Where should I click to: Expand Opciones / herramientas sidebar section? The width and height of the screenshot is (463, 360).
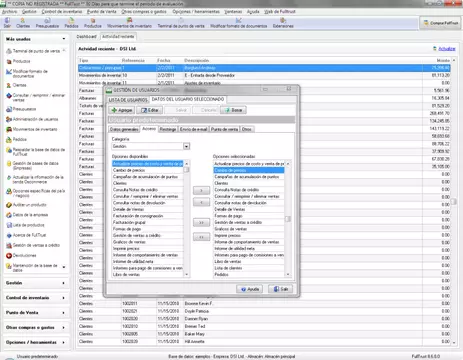click(63, 342)
